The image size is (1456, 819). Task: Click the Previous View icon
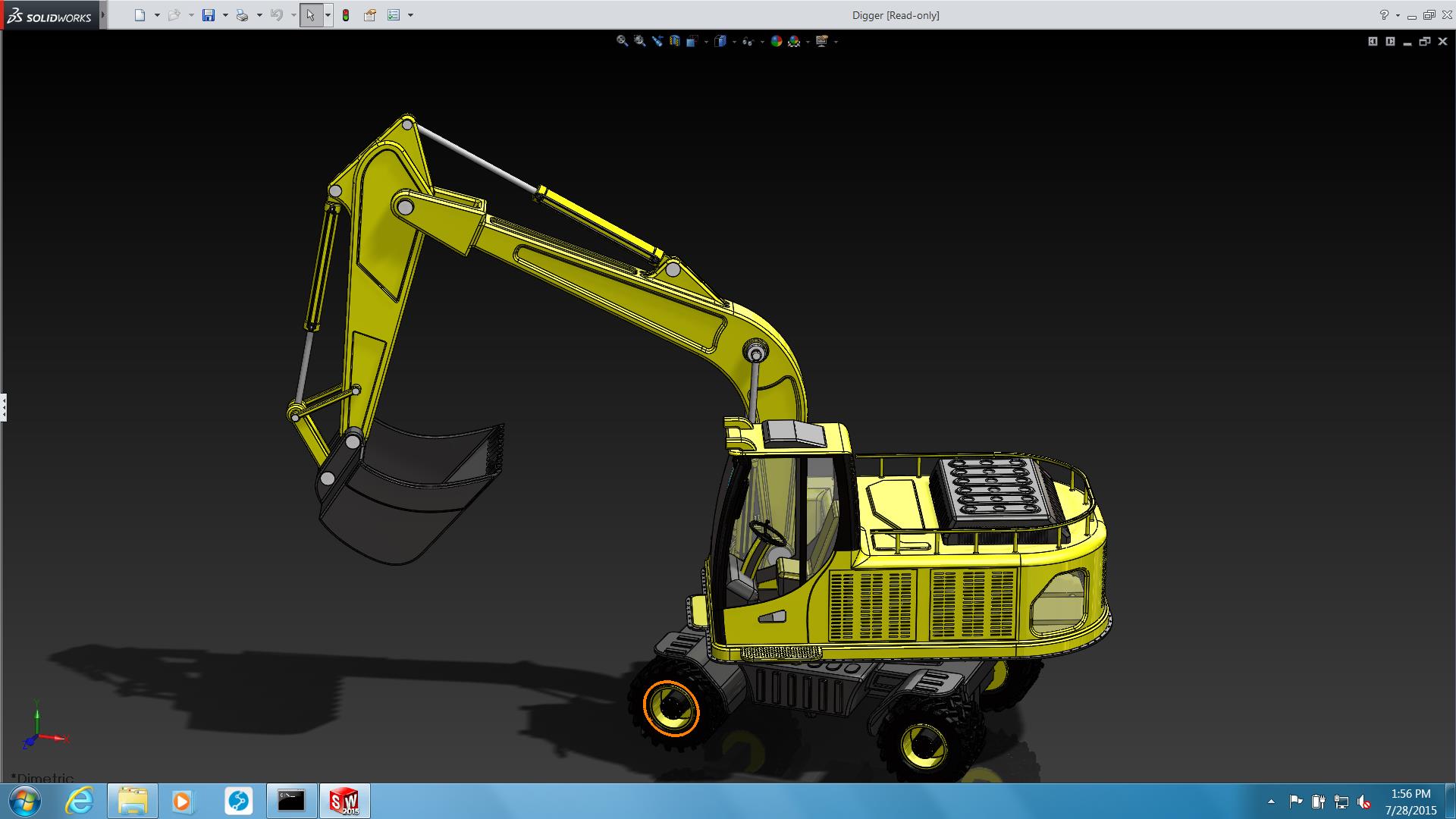coord(657,42)
